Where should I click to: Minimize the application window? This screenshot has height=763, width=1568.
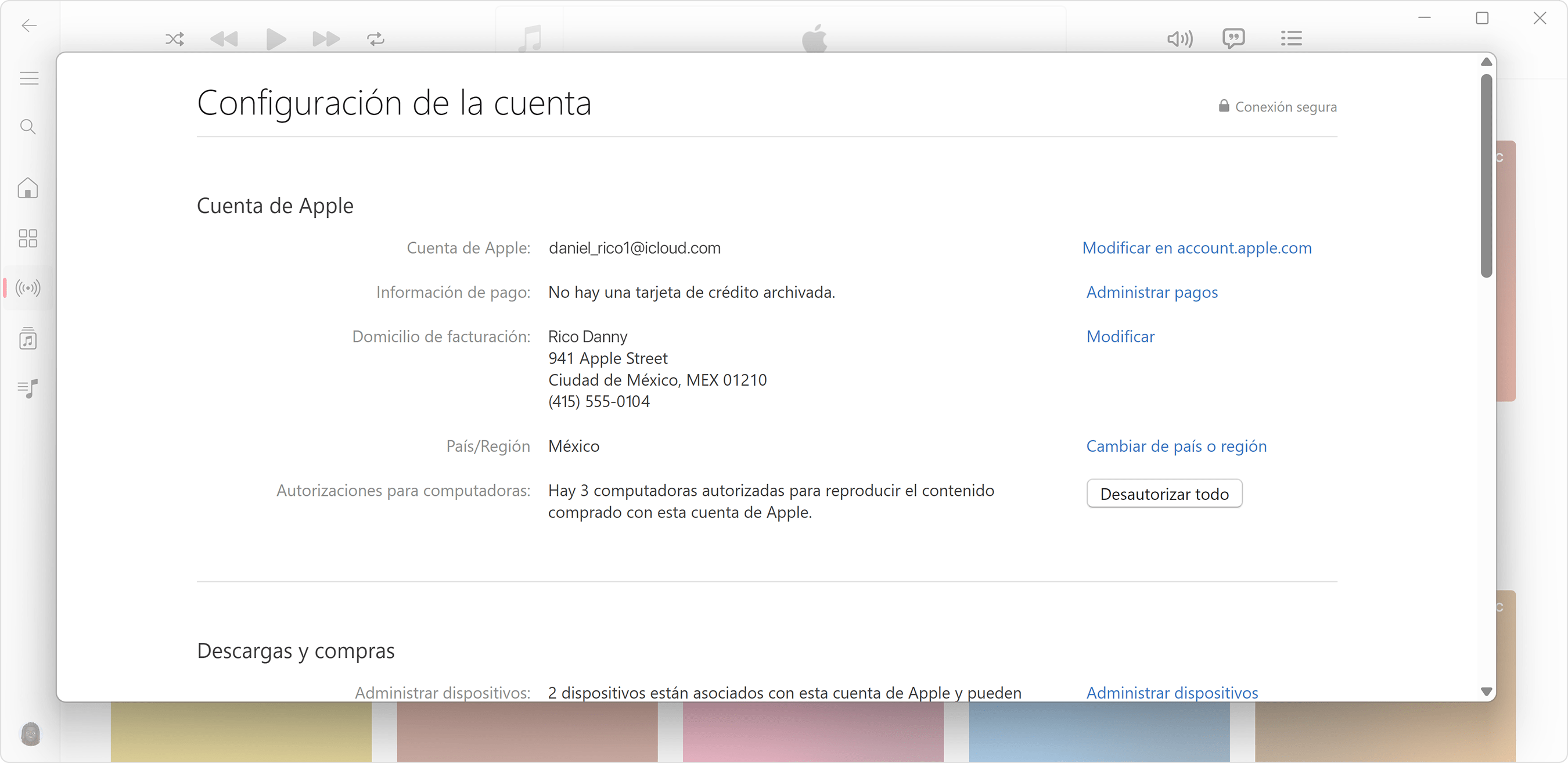point(1425,18)
